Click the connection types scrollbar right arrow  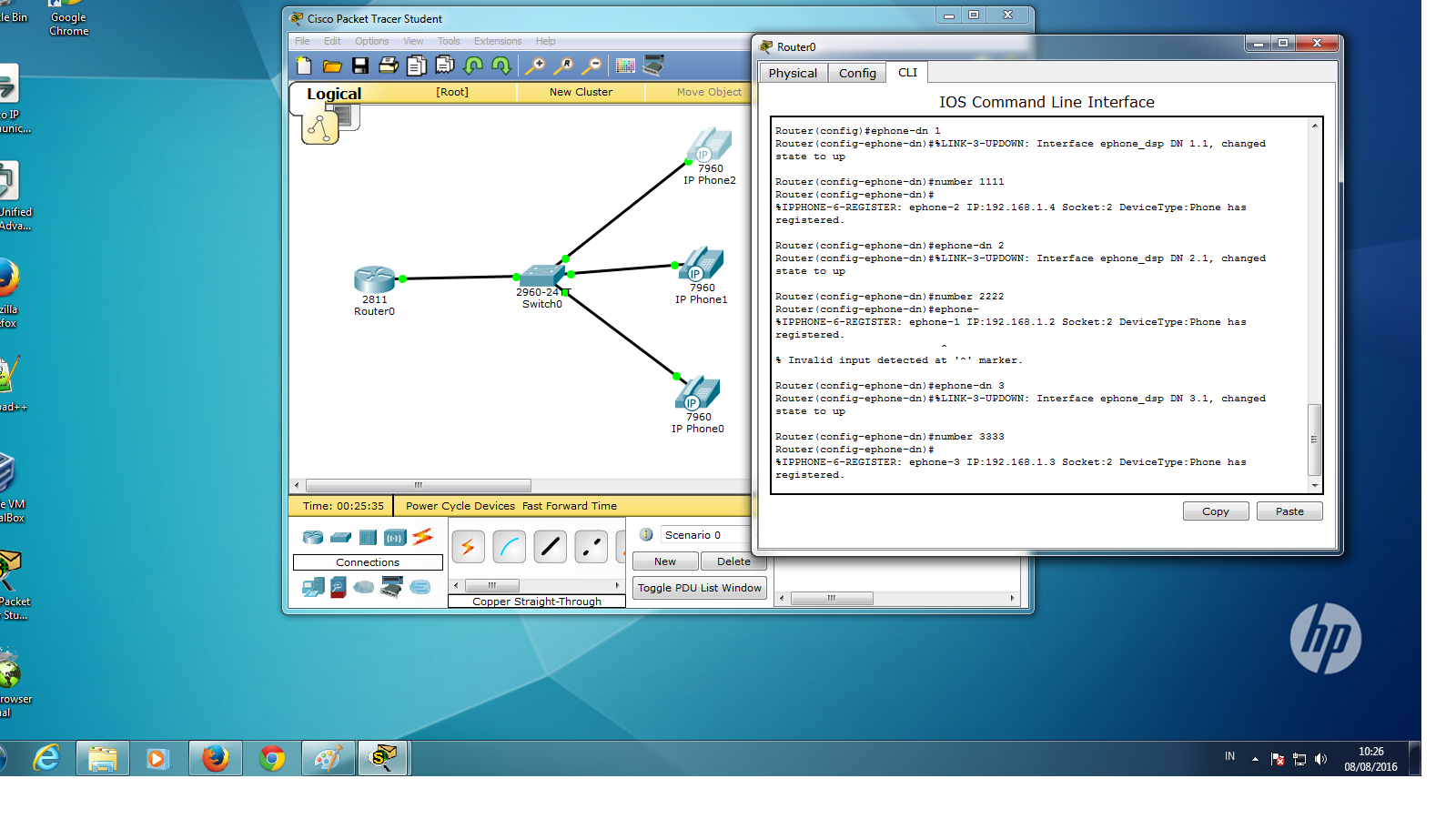(x=617, y=585)
